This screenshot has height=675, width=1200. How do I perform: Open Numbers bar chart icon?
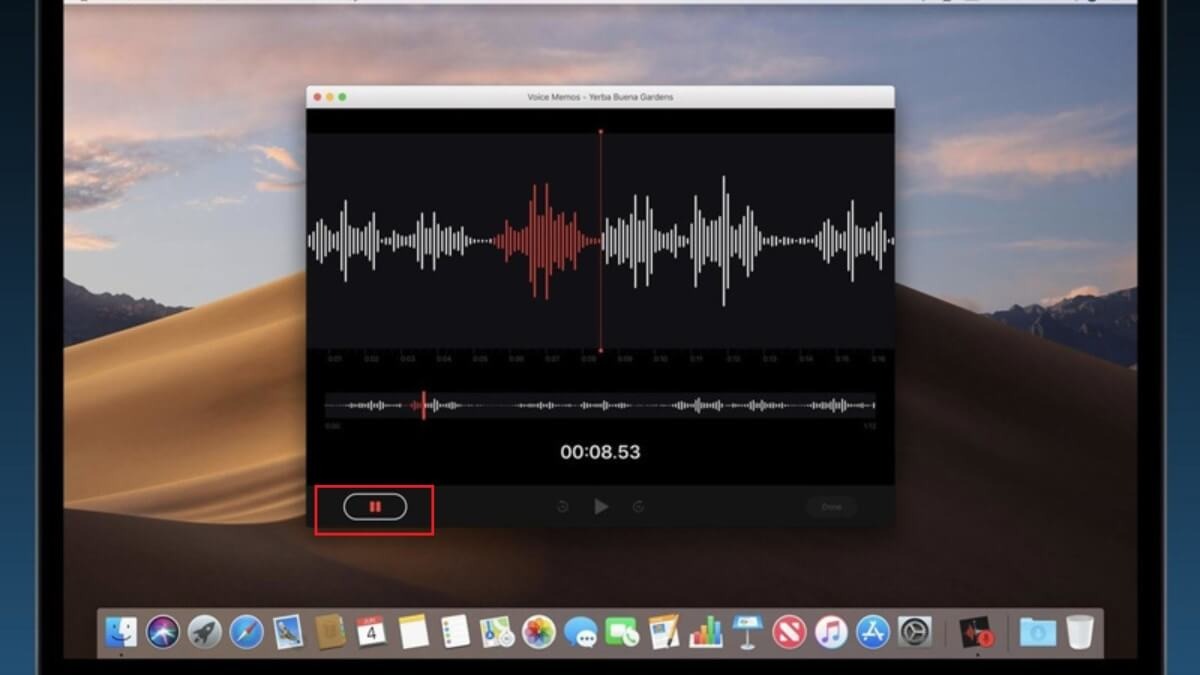tap(706, 631)
